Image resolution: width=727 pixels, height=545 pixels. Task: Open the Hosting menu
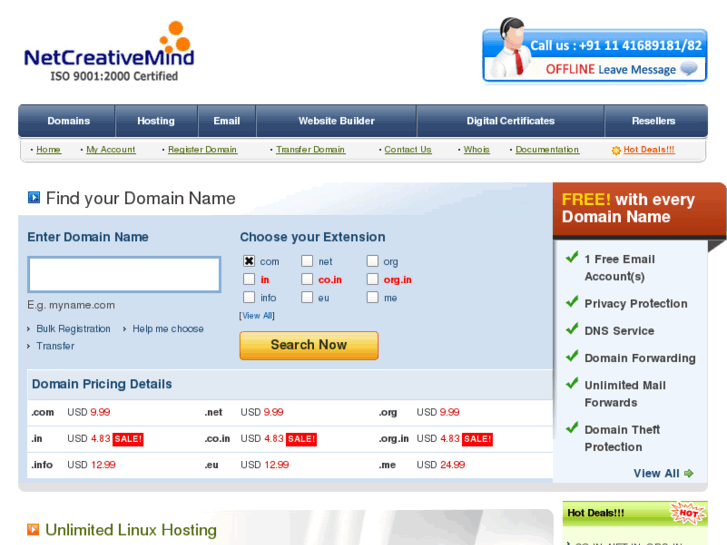pos(156,121)
